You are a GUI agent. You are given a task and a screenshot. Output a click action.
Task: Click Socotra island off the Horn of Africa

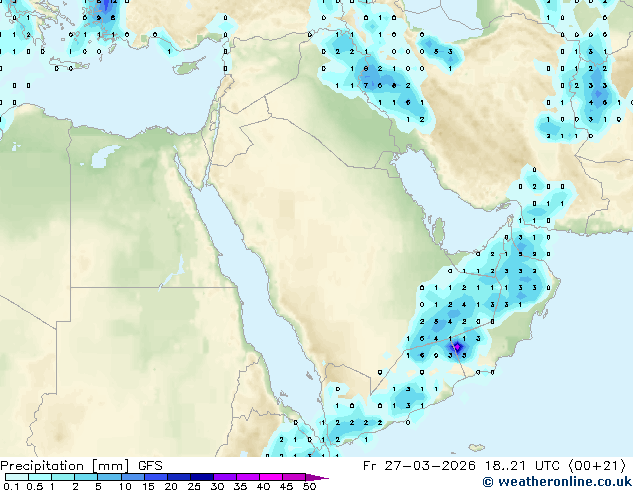477,448
